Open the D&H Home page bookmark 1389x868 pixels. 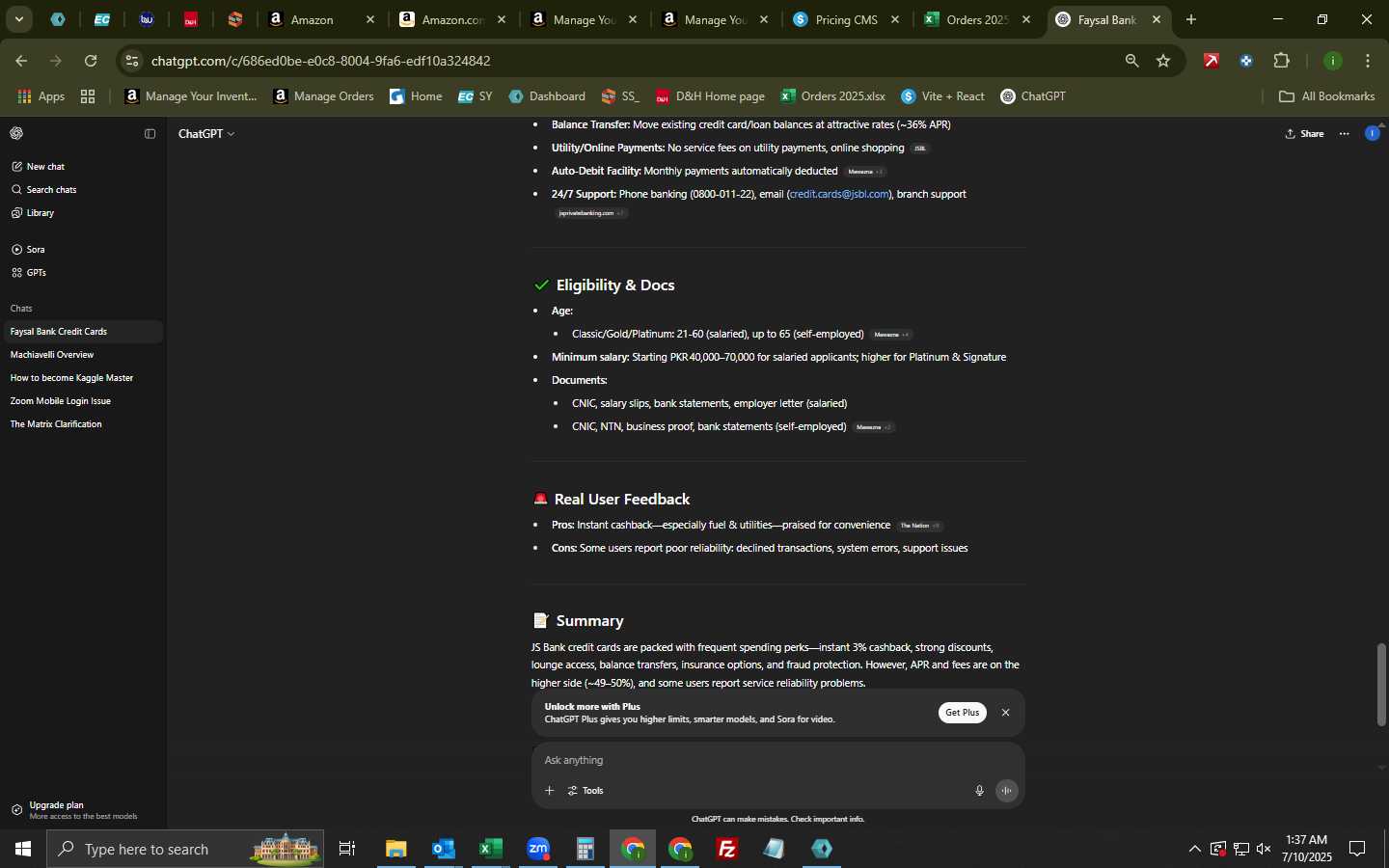point(710,96)
